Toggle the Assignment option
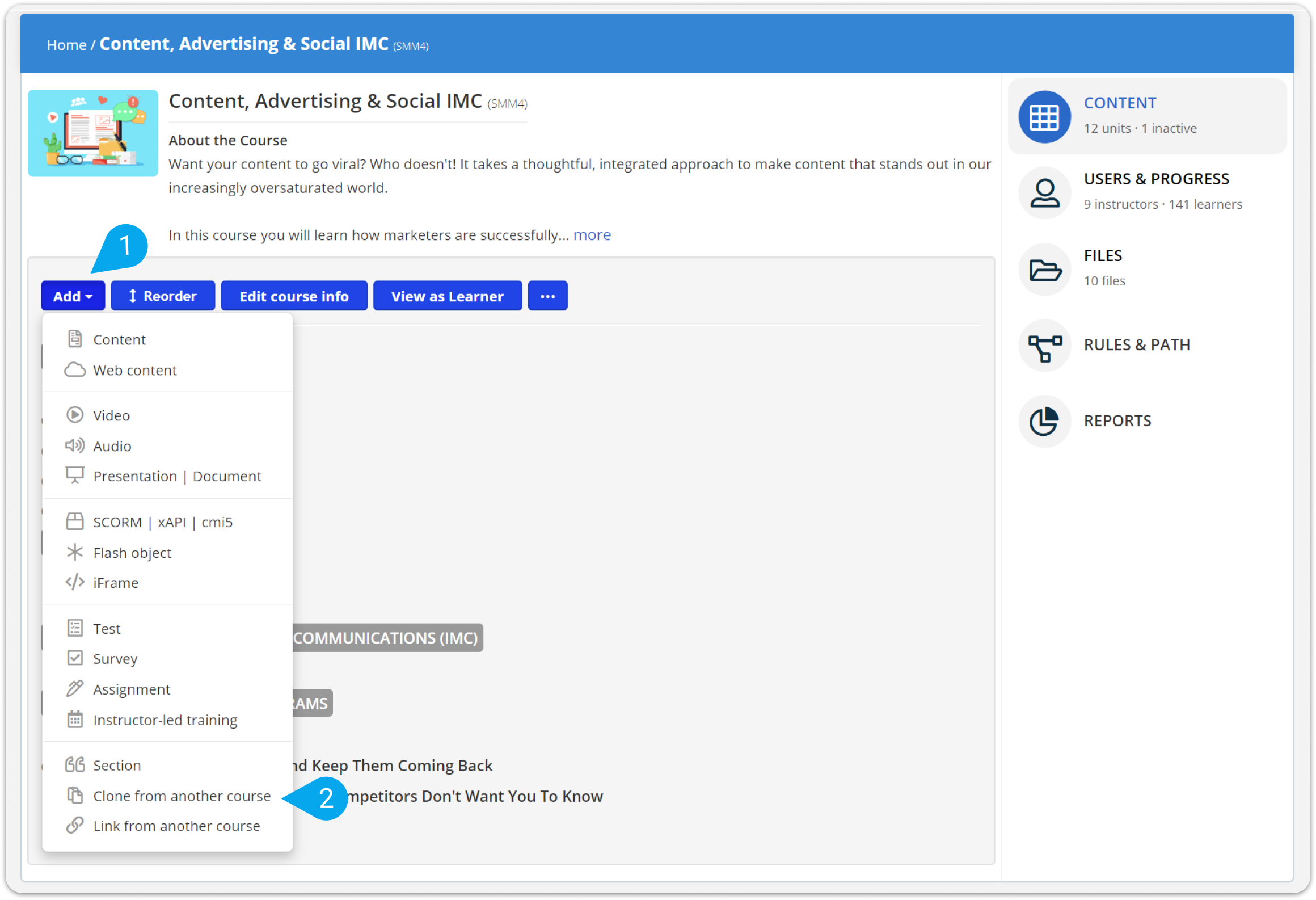Image resolution: width=1316 pixels, height=900 pixels. pyautogui.click(x=130, y=688)
